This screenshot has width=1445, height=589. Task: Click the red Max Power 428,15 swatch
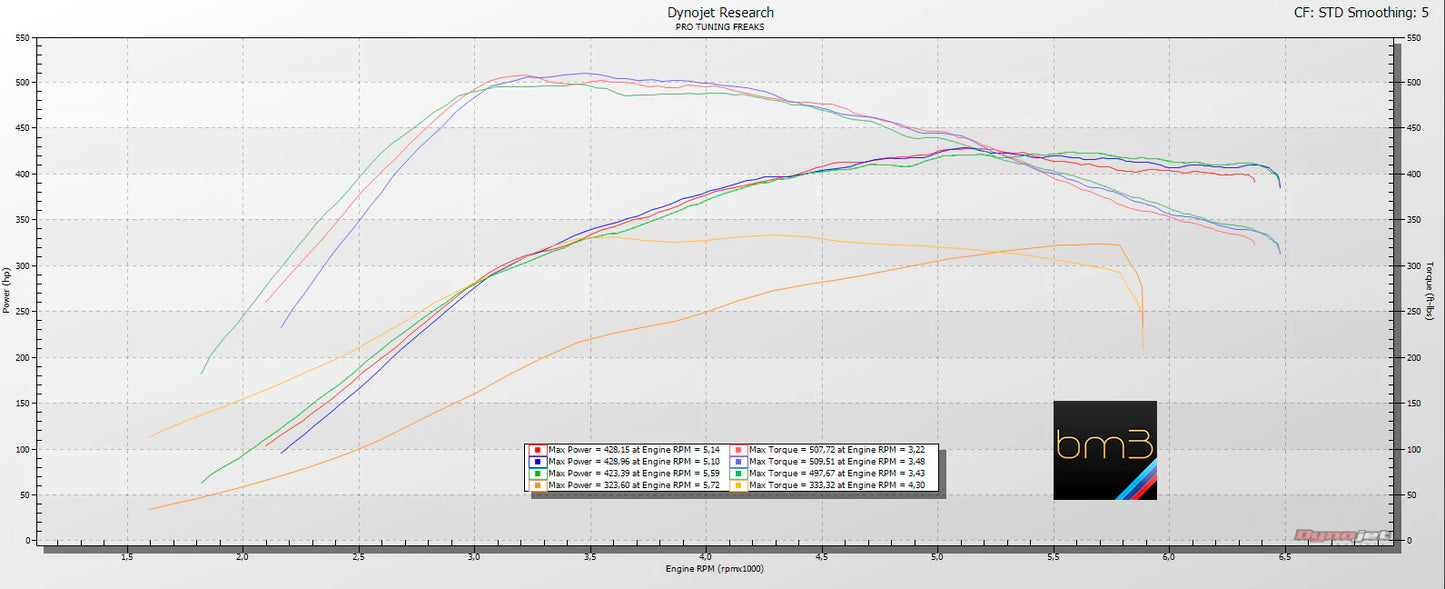click(x=538, y=450)
